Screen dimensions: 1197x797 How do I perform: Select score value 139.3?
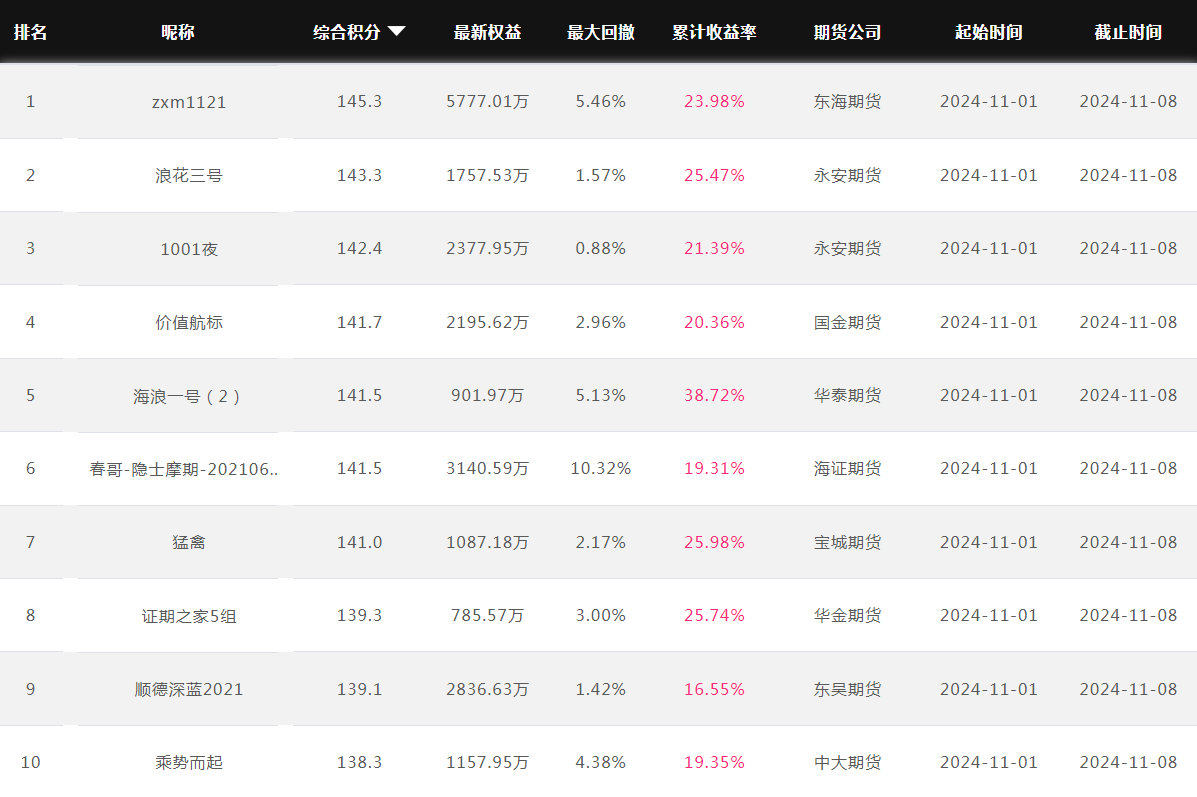[x=360, y=615]
